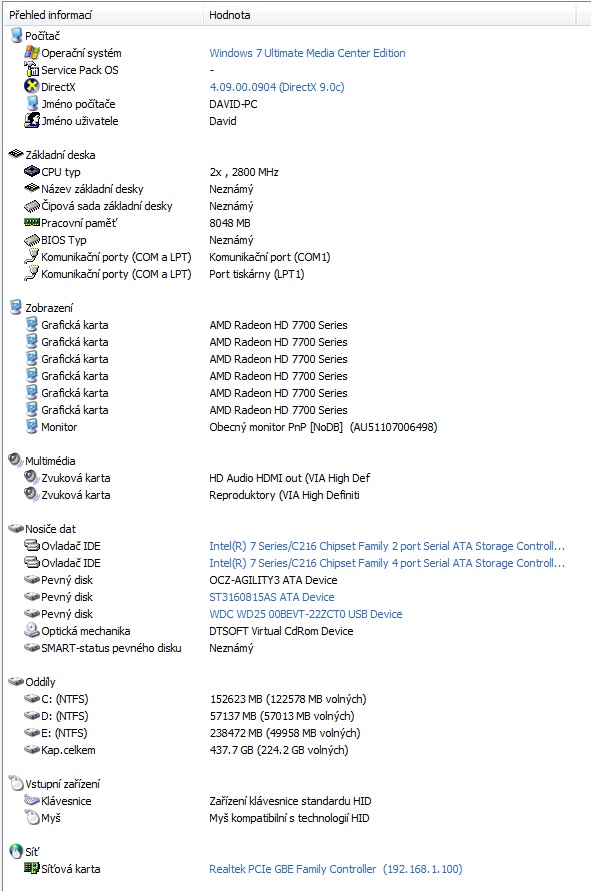Click the Operační systém Windows flag icon
Image resolution: width=593 pixels, height=891 pixels.
pyautogui.click(x=32, y=52)
